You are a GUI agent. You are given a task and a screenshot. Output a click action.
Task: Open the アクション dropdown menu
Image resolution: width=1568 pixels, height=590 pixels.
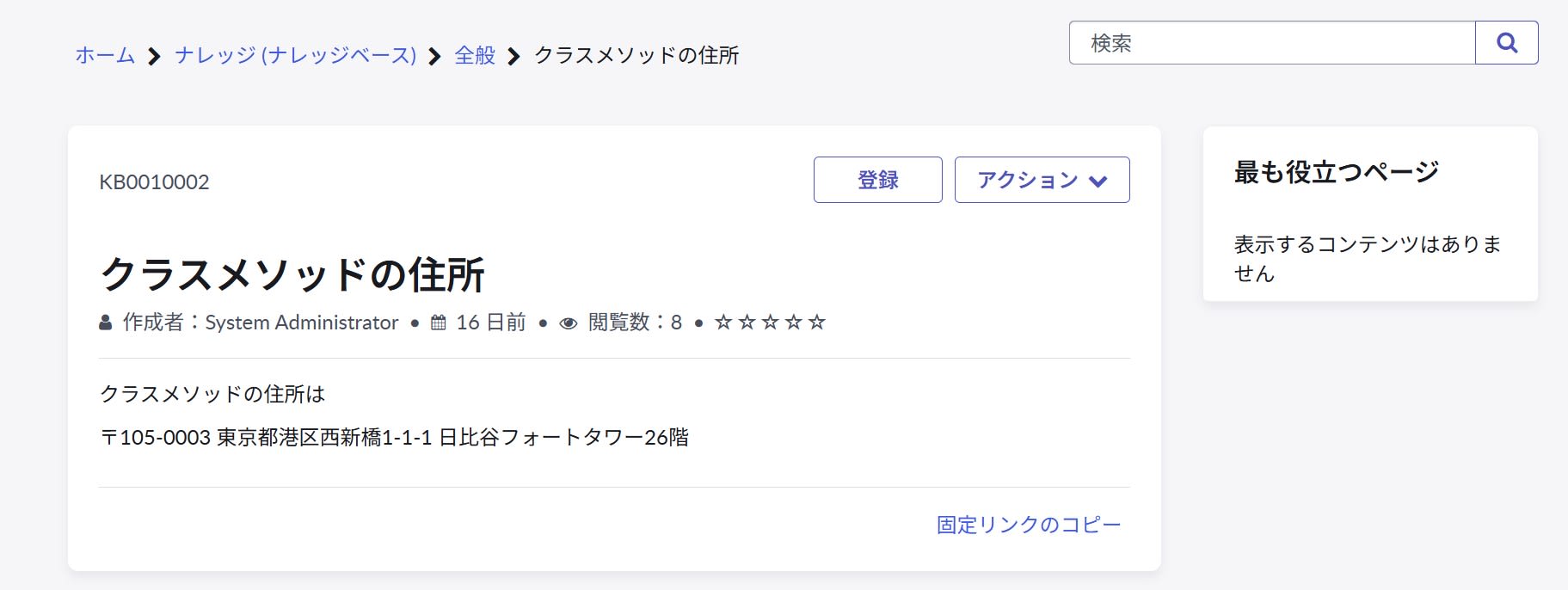[x=1029, y=180]
